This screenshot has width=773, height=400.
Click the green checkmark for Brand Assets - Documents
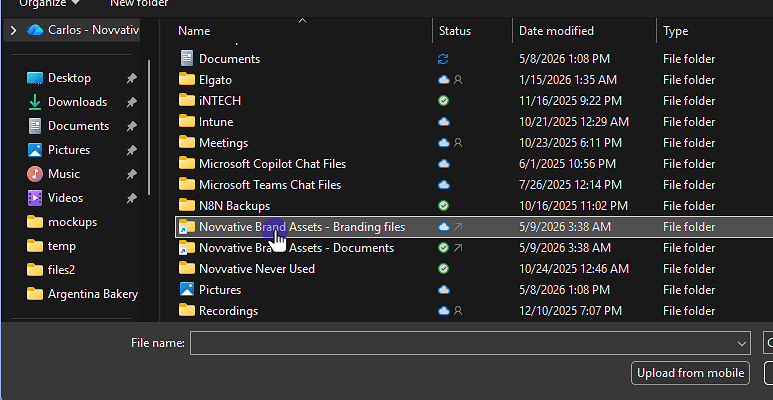(443, 248)
